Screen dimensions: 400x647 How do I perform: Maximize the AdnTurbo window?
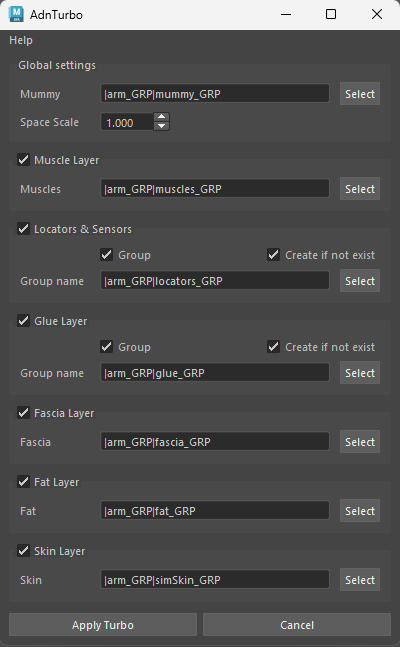pos(331,14)
